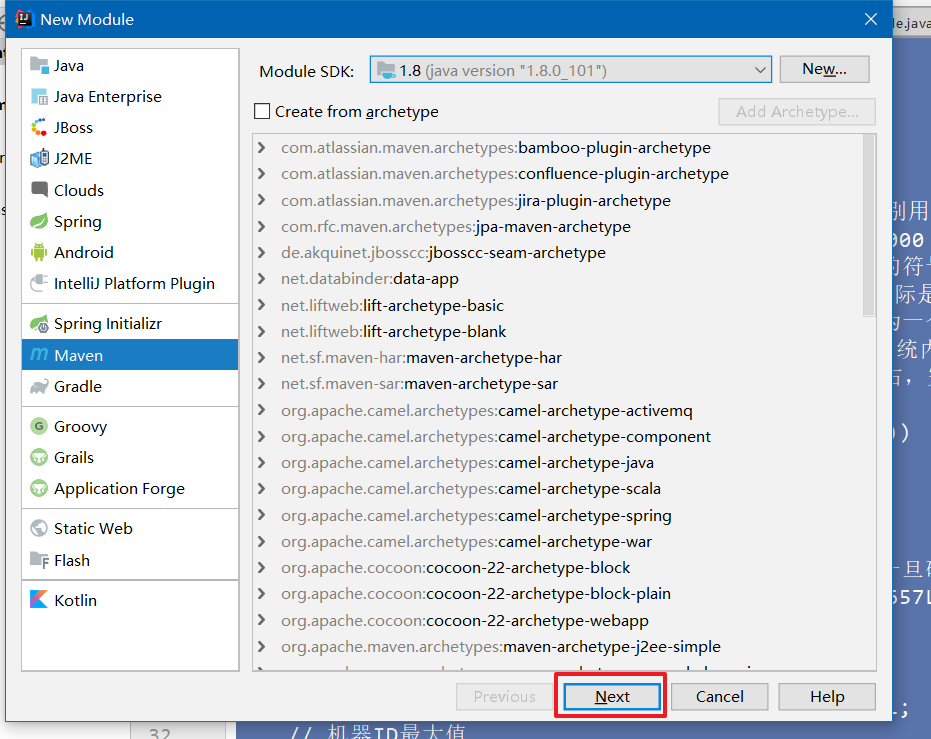Click the IntelliJ logo in title bar

coord(24,19)
